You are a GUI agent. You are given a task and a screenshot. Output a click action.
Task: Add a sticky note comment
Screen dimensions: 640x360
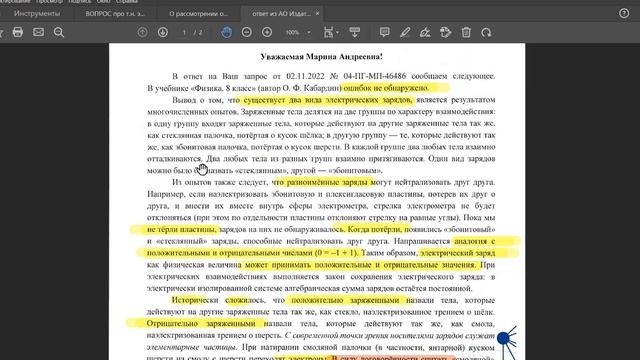[x=384, y=32]
